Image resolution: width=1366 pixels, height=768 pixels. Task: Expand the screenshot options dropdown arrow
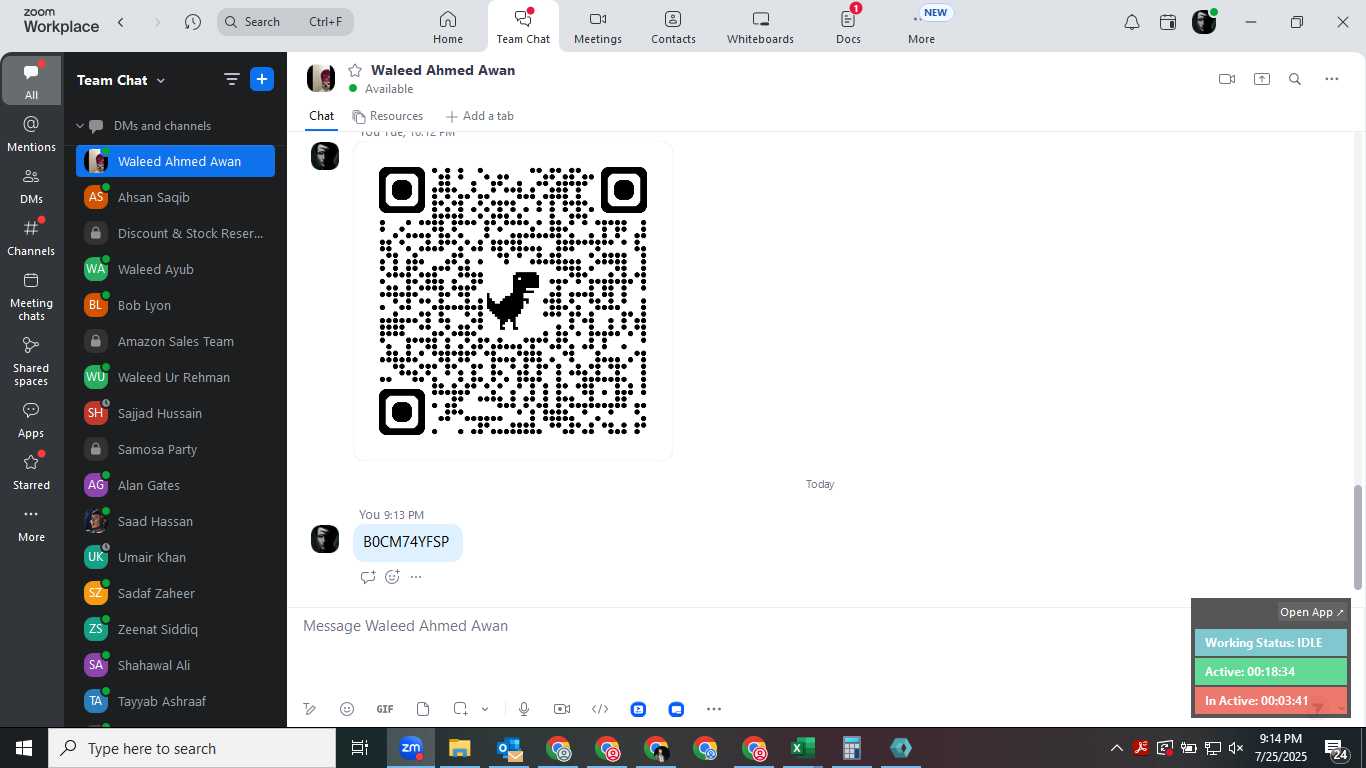tap(485, 709)
